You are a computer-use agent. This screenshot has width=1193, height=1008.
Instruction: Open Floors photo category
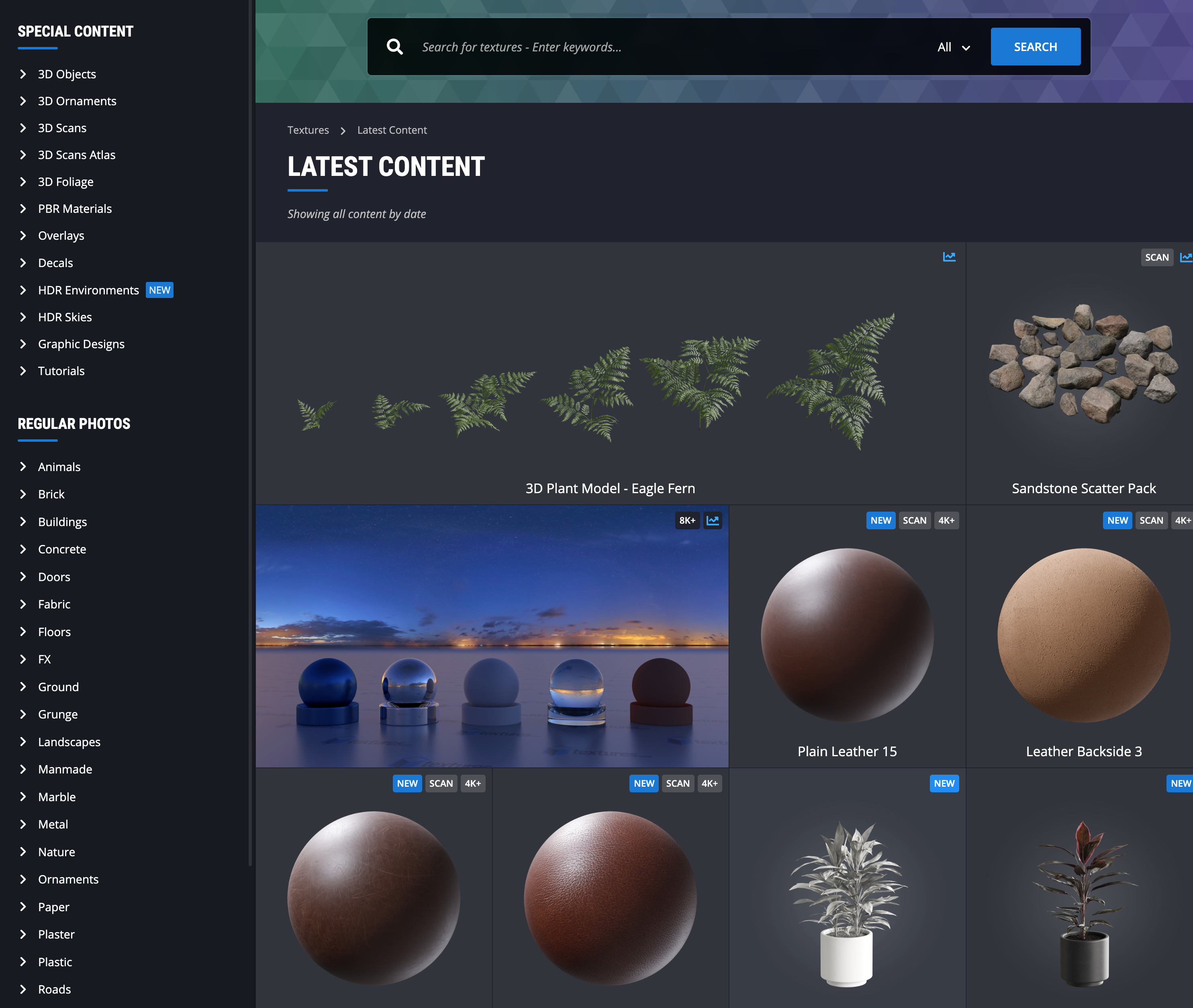pos(54,631)
